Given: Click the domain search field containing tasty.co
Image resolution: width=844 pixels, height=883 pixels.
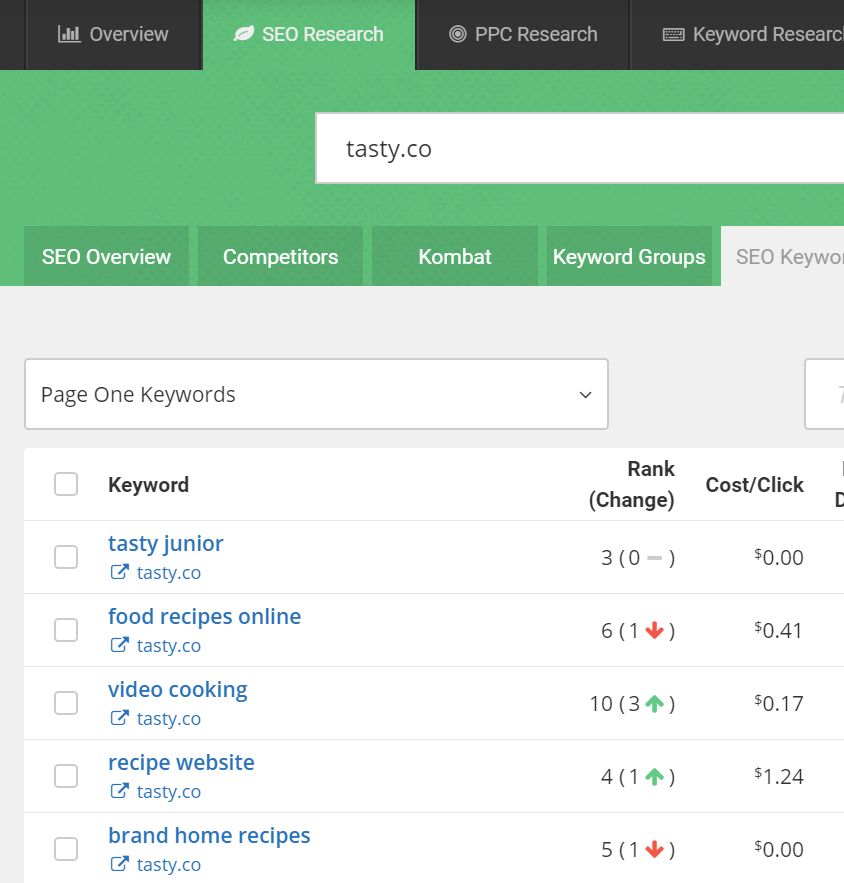Looking at the screenshot, I should (x=580, y=148).
